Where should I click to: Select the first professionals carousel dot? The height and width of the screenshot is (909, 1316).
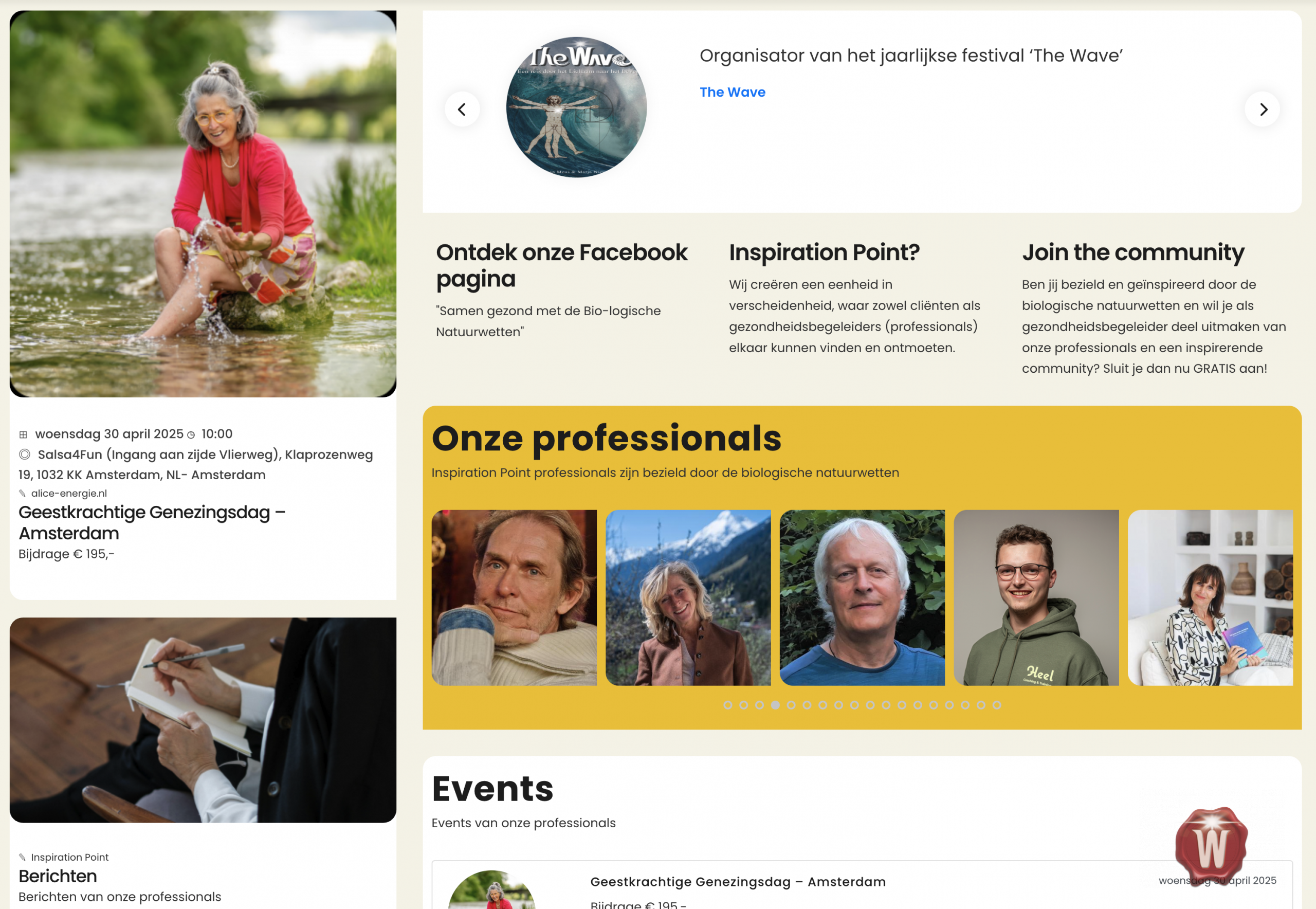[728, 705]
